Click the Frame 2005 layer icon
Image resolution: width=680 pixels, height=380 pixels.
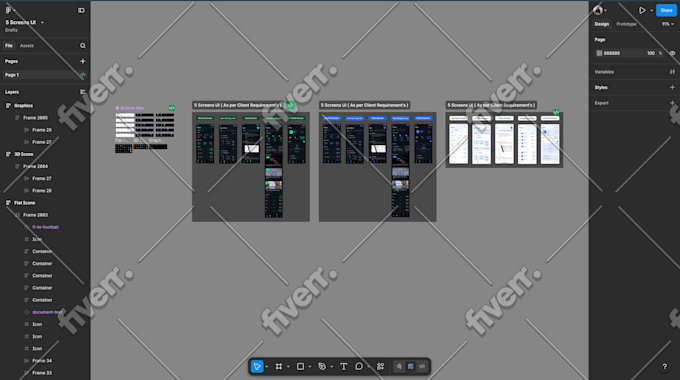point(17,118)
